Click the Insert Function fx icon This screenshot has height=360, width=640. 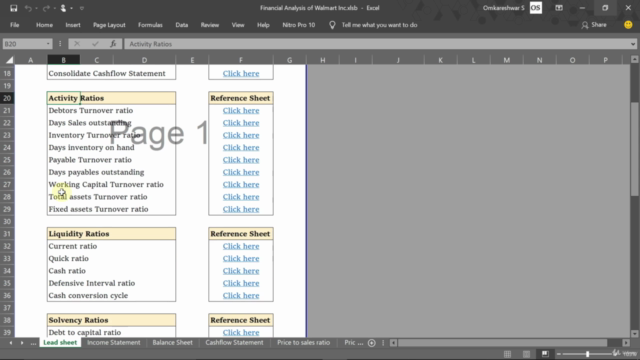[x=113, y=44]
